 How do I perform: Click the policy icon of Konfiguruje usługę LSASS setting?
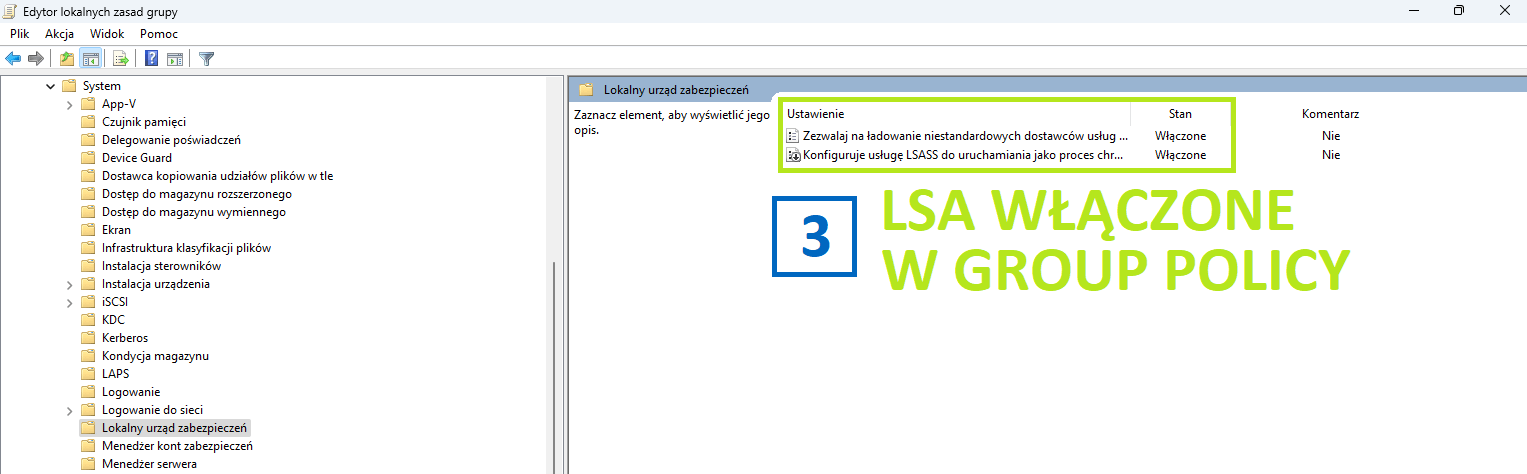coord(793,155)
